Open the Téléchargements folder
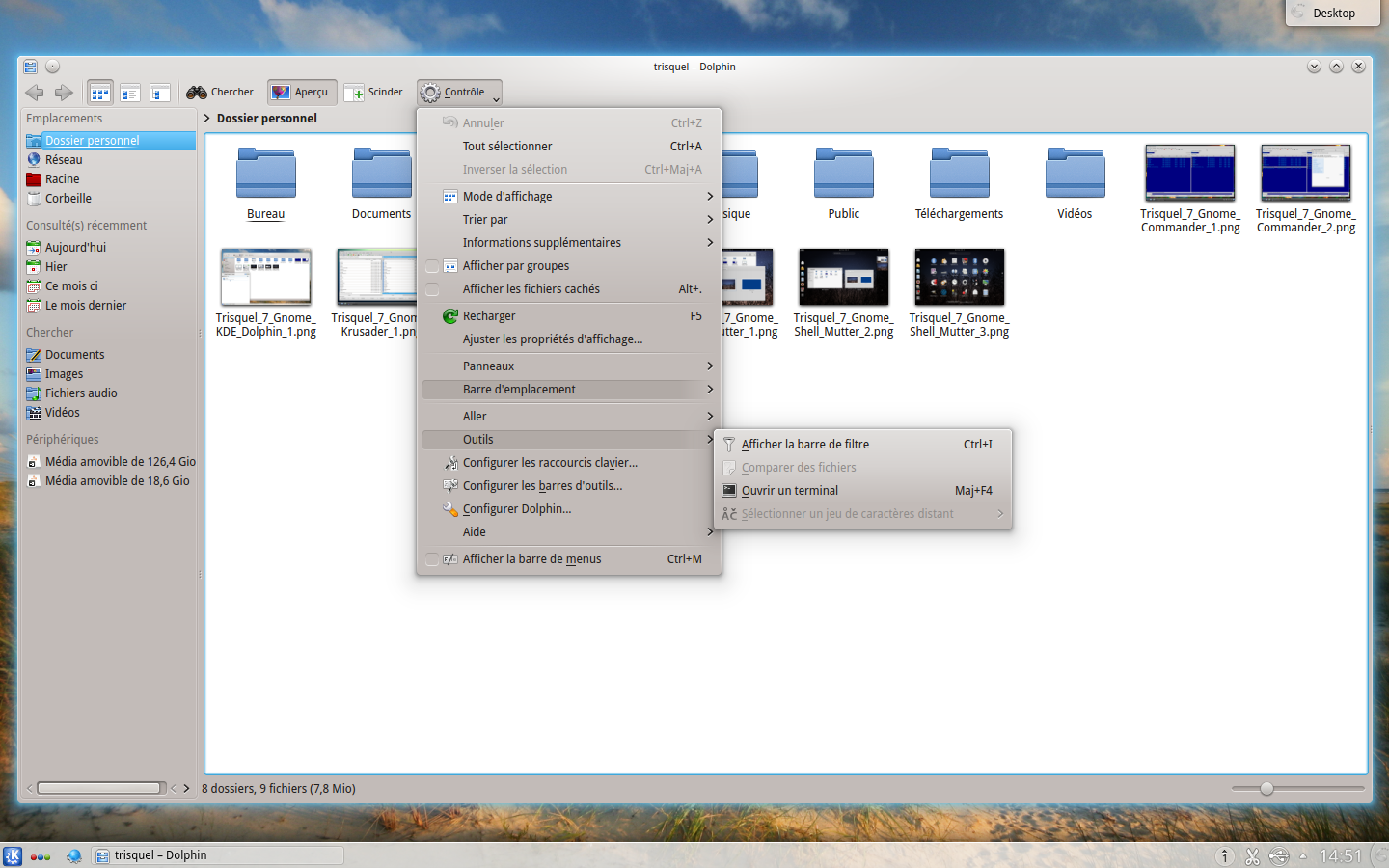The width and height of the screenshot is (1389, 868). (959, 183)
